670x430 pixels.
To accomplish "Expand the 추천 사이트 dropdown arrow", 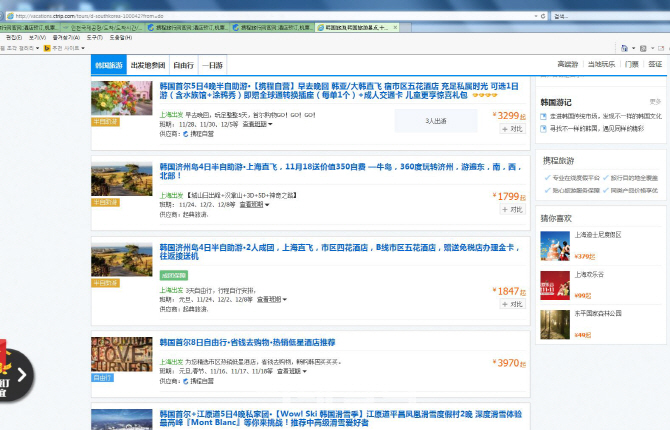I will pos(83,48).
